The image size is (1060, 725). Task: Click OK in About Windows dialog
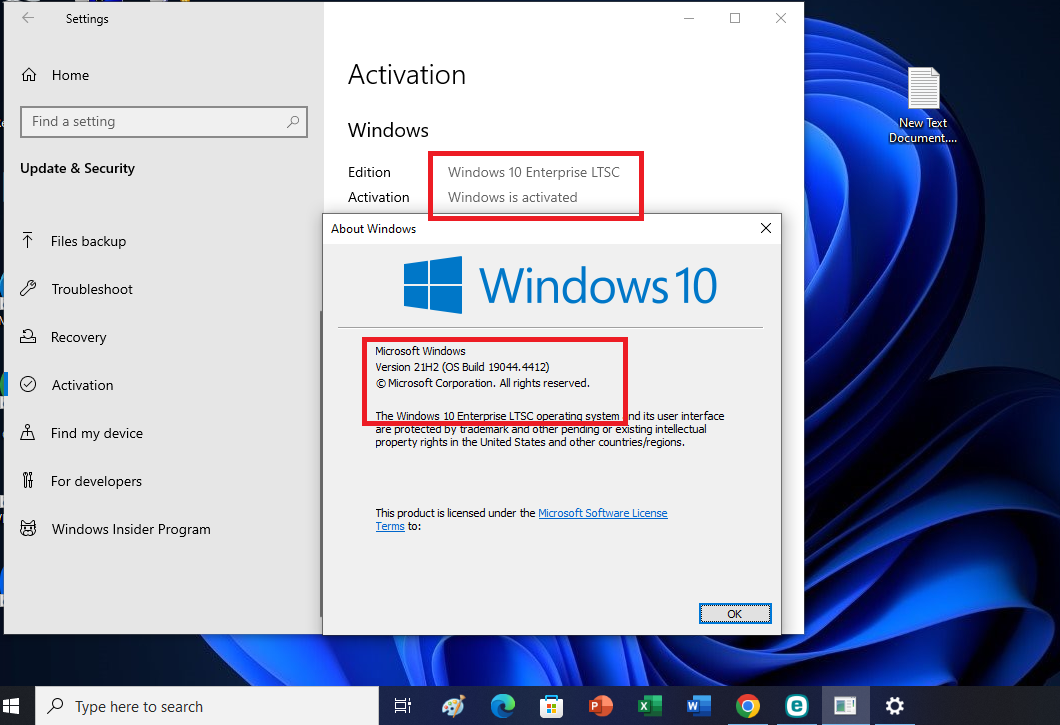[735, 613]
